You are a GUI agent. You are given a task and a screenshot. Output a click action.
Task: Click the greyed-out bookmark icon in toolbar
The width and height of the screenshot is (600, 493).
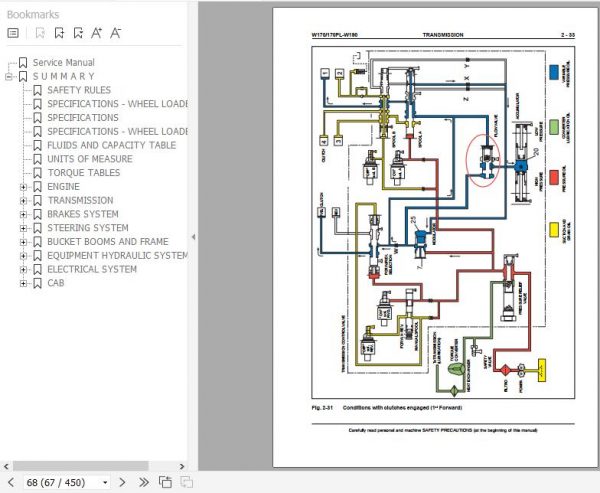click(40, 33)
